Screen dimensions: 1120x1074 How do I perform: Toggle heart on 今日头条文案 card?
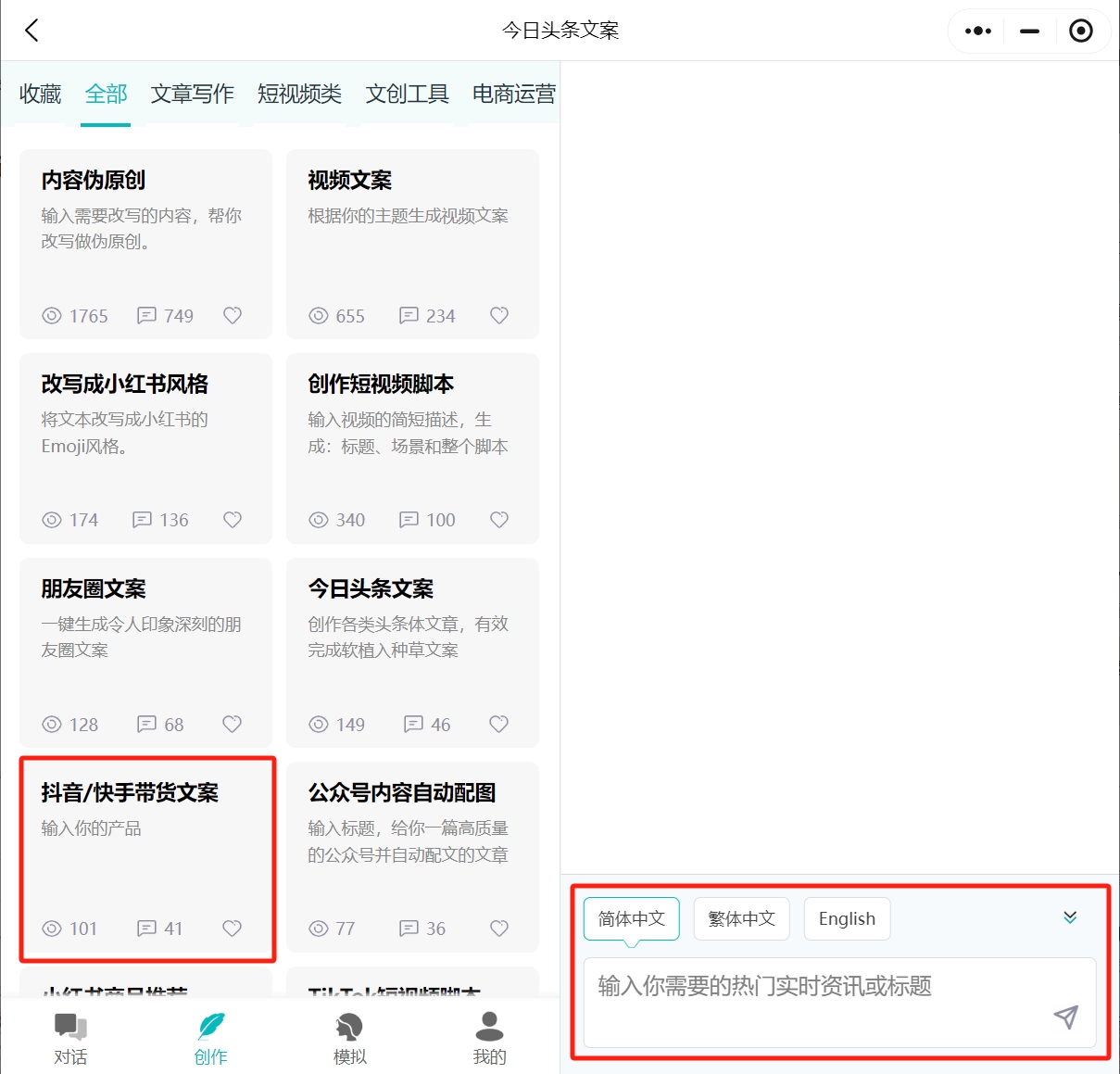499,724
